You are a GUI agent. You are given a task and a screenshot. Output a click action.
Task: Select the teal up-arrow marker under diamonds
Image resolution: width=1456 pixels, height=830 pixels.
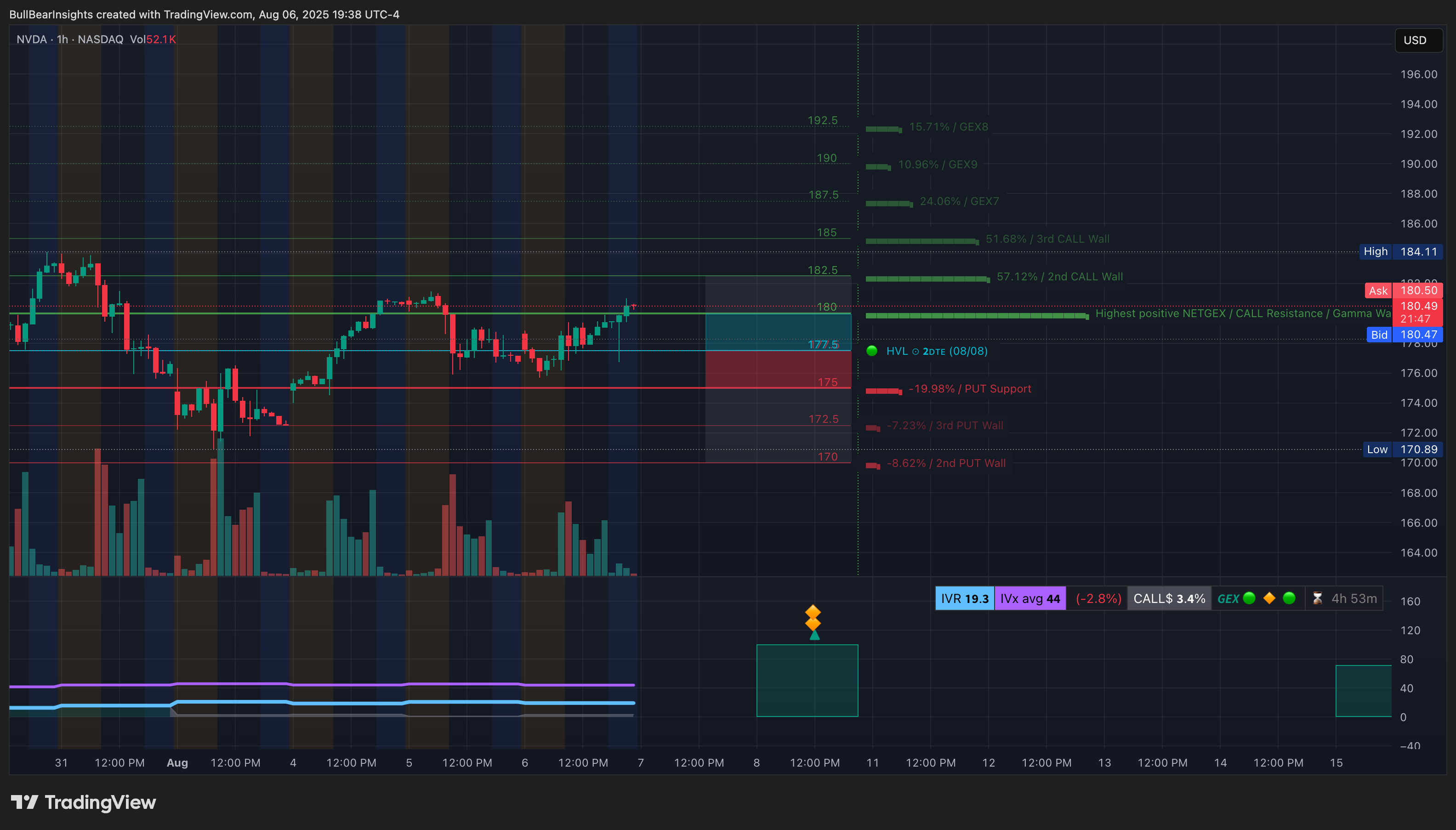coord(815,635)
